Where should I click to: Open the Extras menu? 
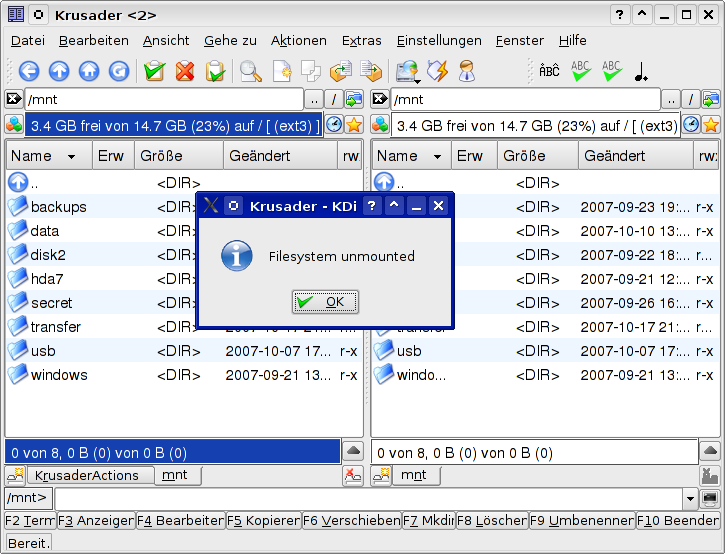coord(362,41)
